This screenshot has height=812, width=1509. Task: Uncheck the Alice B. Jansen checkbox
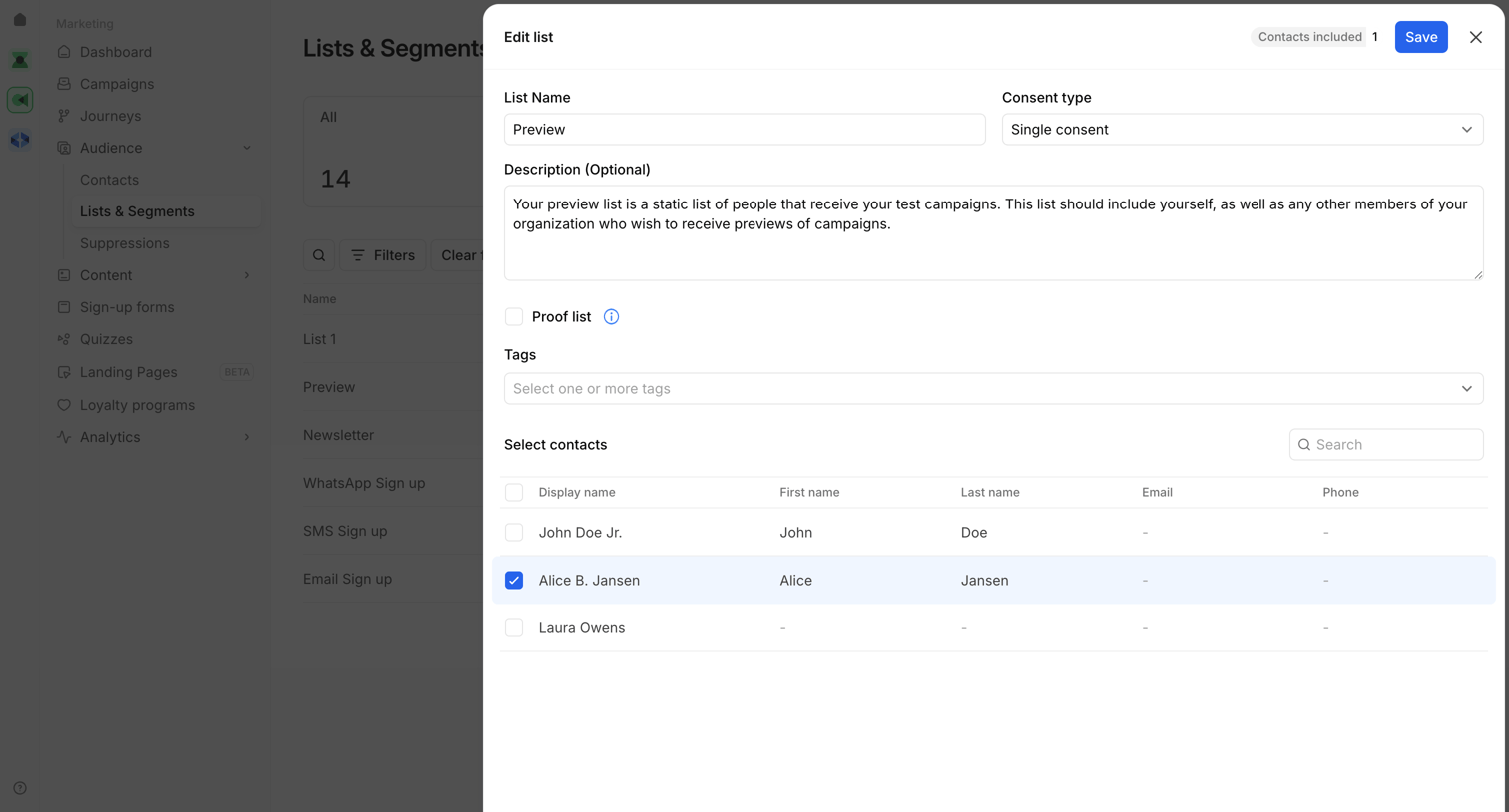tap(514, 581)
